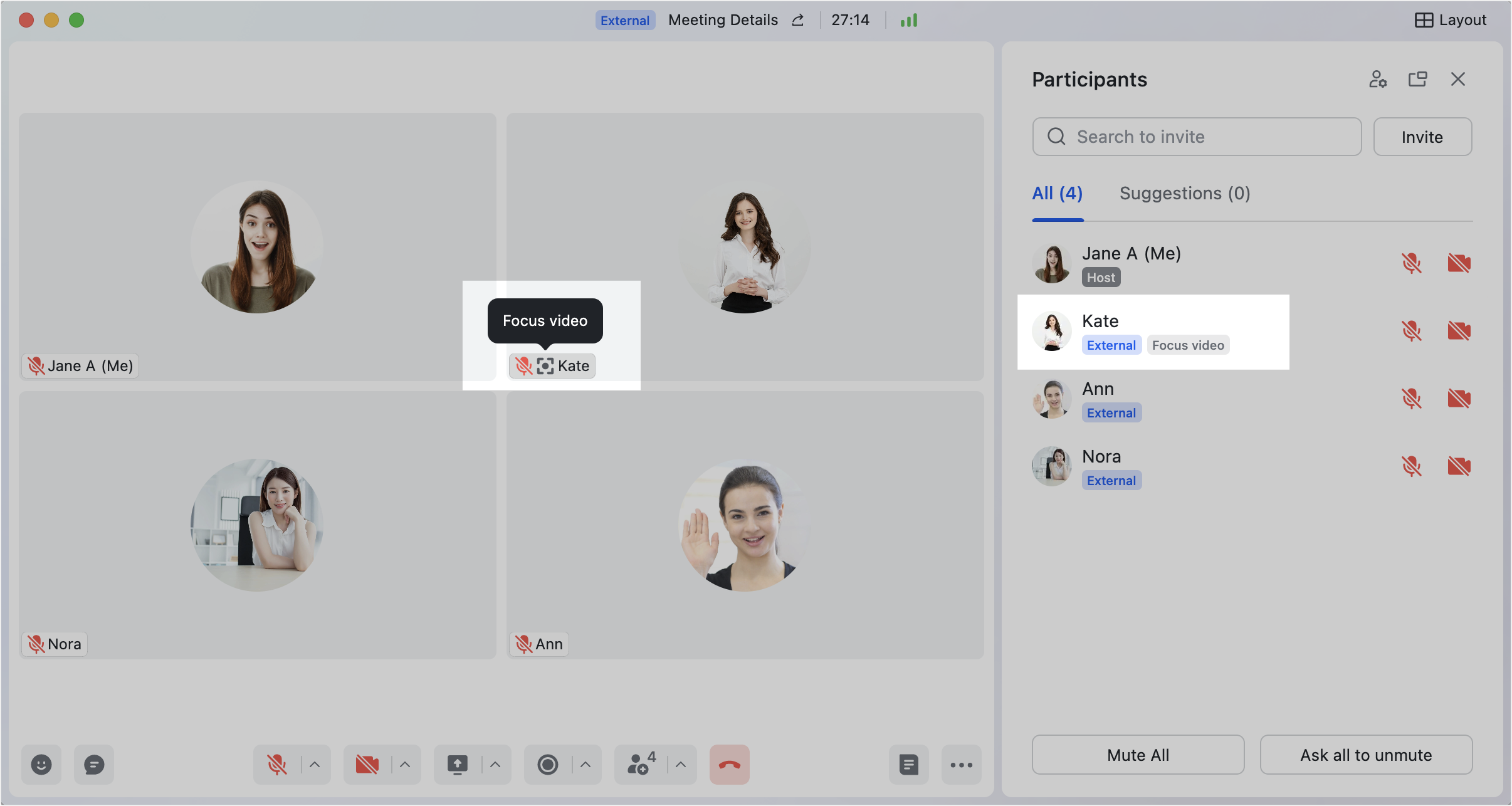This screenshot has width=1512, height=806.
Task: Toggle Jane A microphone in list
Action: coord(1412,263)
